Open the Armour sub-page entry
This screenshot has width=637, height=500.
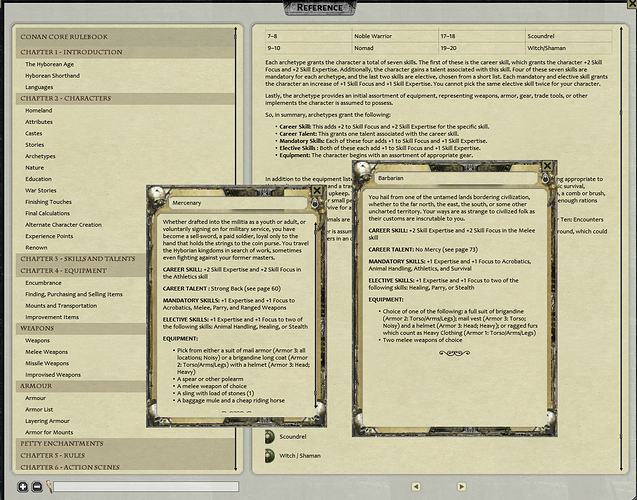pyautogui.click(x=35, y=398)
